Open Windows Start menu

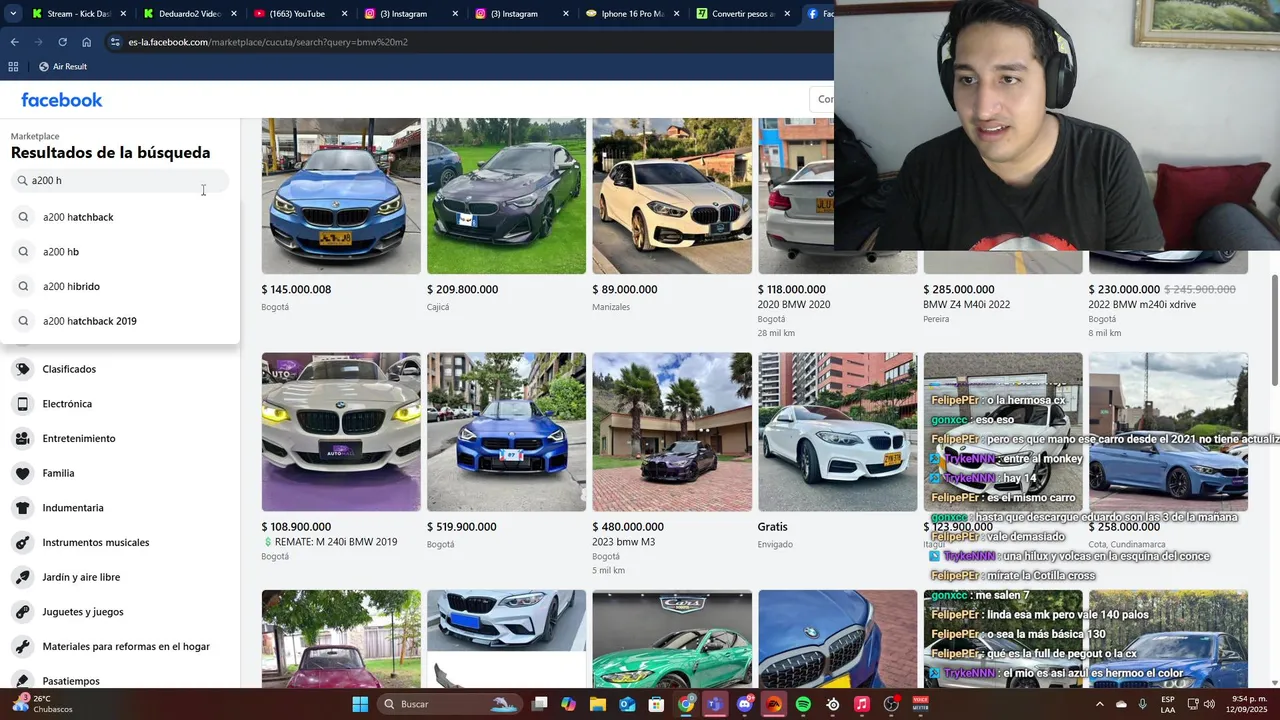[x=360, y=704]
